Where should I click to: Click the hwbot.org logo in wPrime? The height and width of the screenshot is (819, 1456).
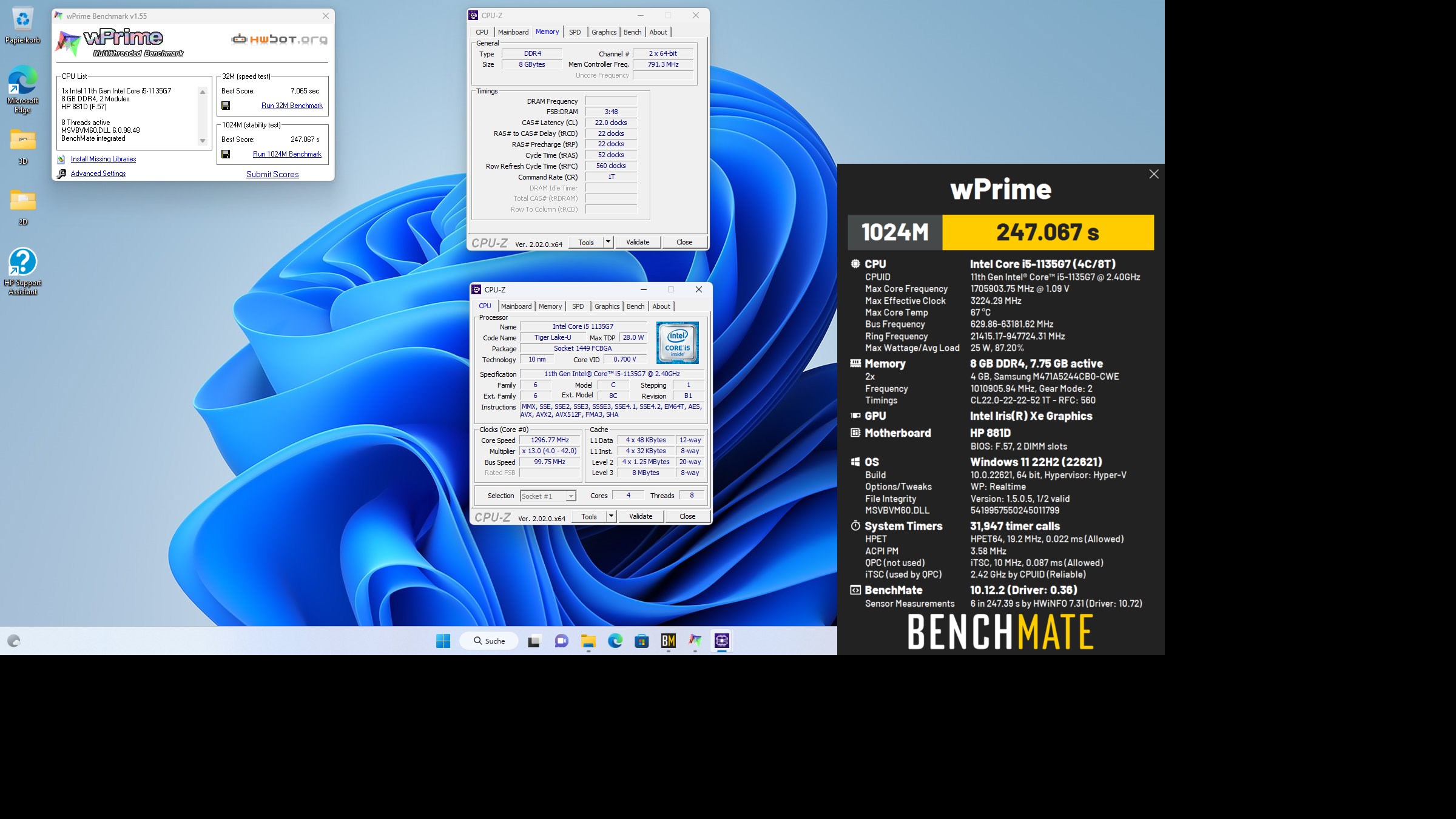click(280, 39)
